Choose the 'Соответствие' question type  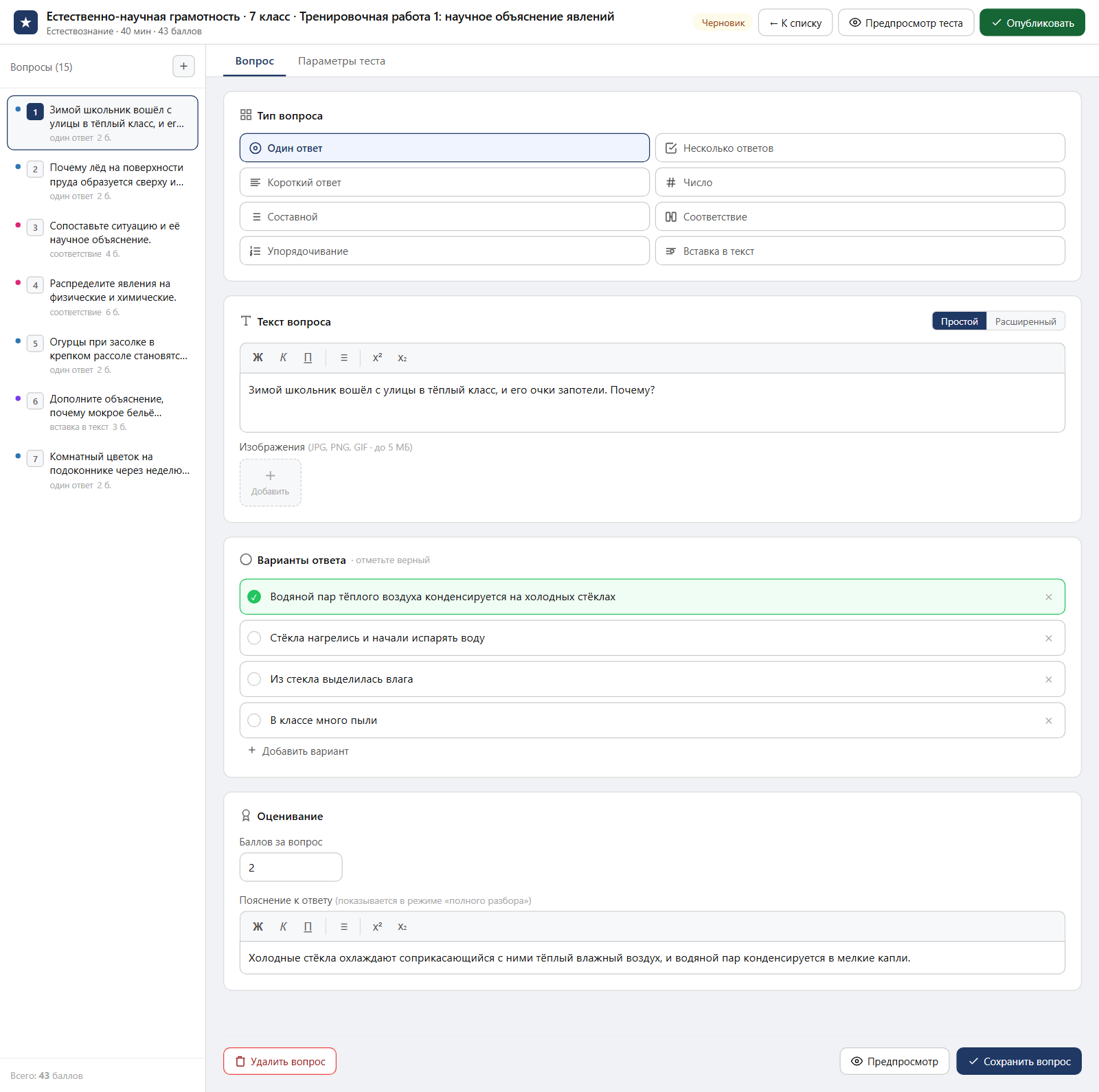pyautogui.click(x=860, y=217)
